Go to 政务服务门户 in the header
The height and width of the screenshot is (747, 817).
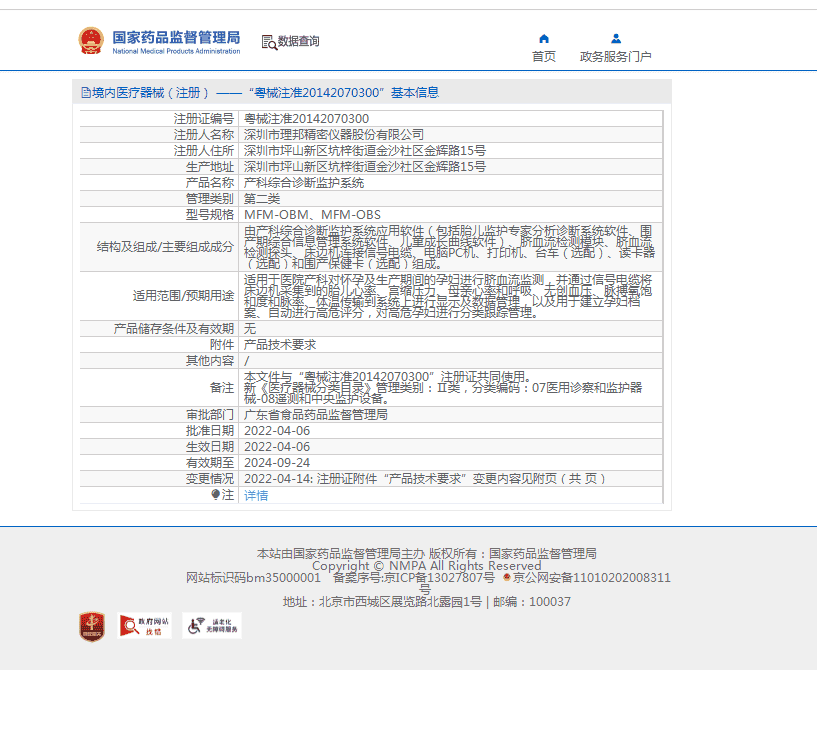point(616,57)
